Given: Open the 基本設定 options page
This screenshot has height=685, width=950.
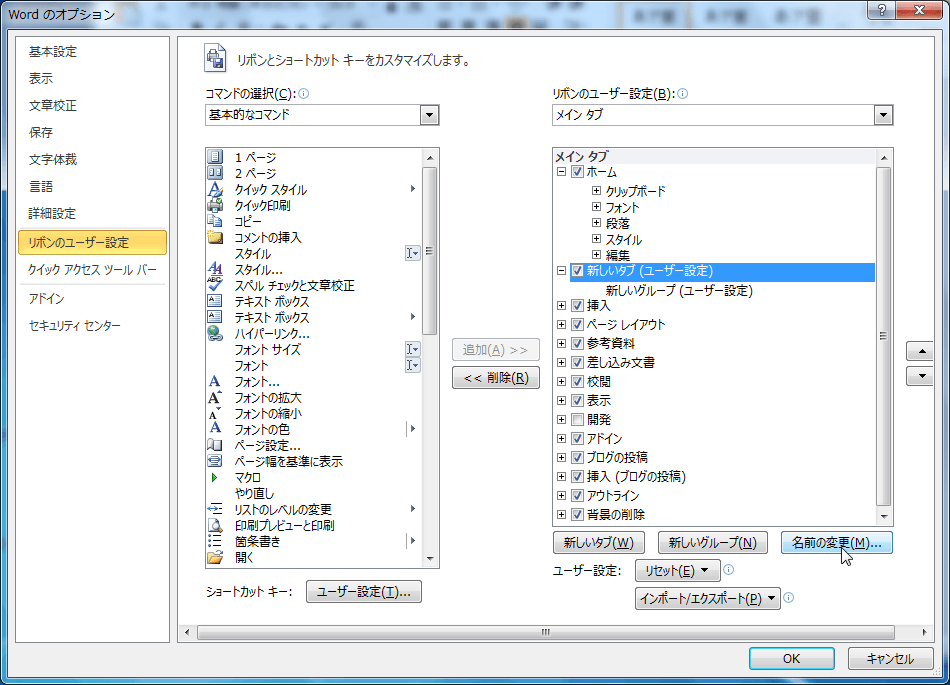Looking at the screenshot, I should pyautogui.click(x=53, y=51).
